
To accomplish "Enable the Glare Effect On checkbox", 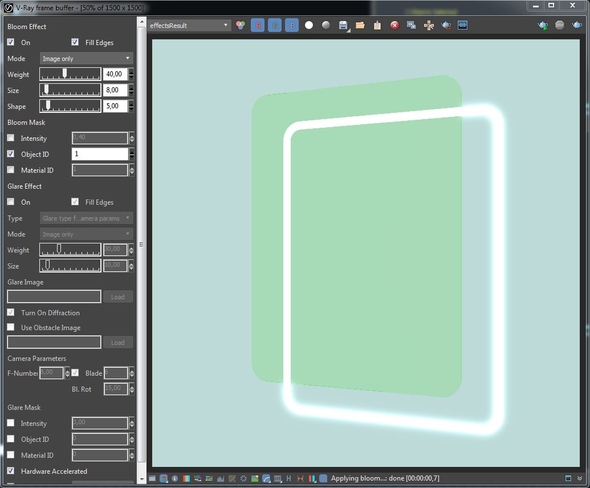I will [x=11, y=202].
